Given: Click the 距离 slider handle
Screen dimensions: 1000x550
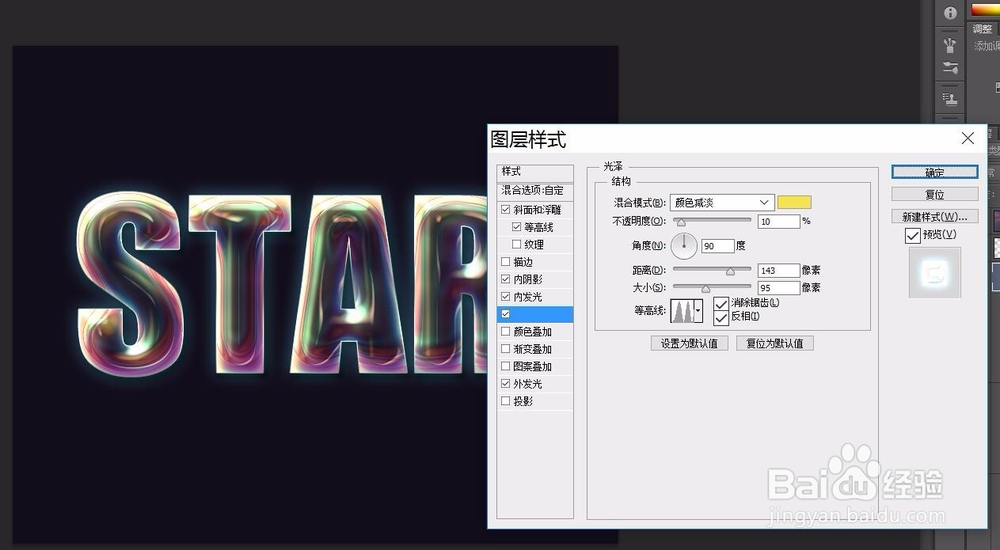Looking at the screenshot, I should (x=730, y=272).
